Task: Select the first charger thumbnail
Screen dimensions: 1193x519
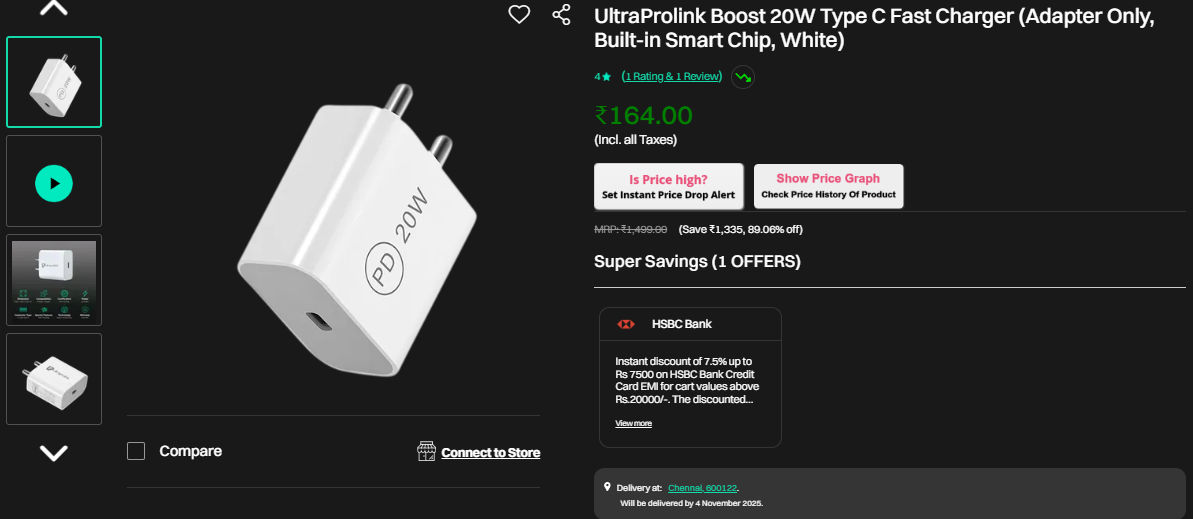Action: (x=54, y=82)
